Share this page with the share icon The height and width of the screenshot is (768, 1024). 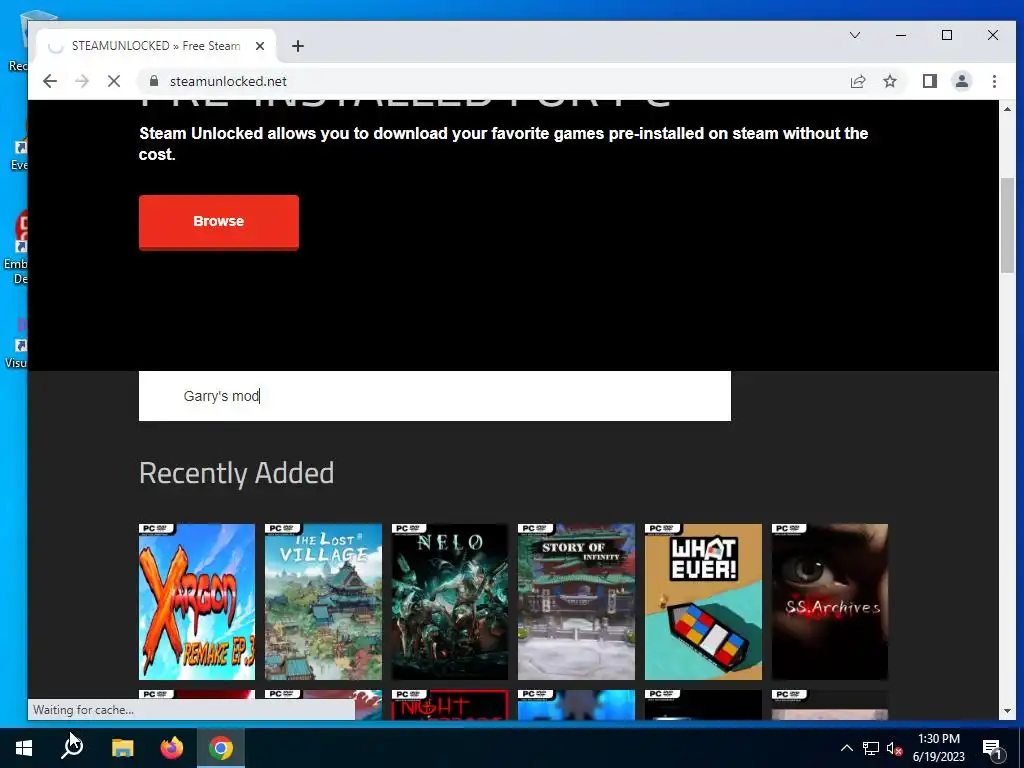857,81
